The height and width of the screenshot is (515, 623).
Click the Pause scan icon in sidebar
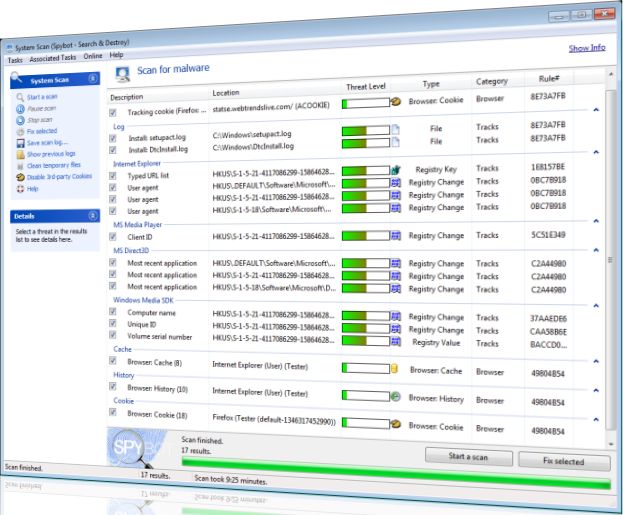point(20,109)
